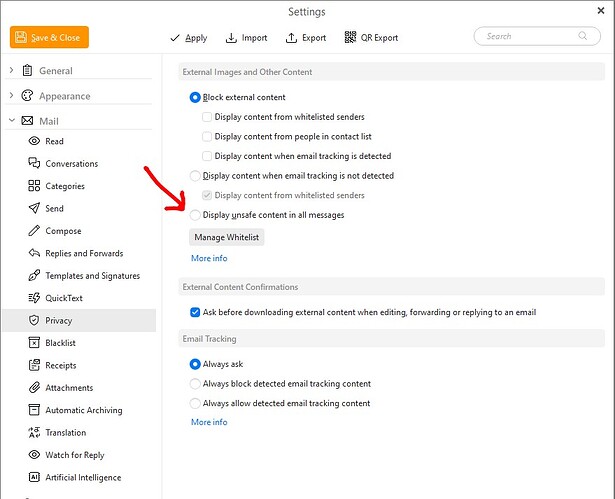Viewport: 615px width, 499px height.
Task: Open More info link under Email Tracking
Action: pyautogui.click(x=209, y=422)
